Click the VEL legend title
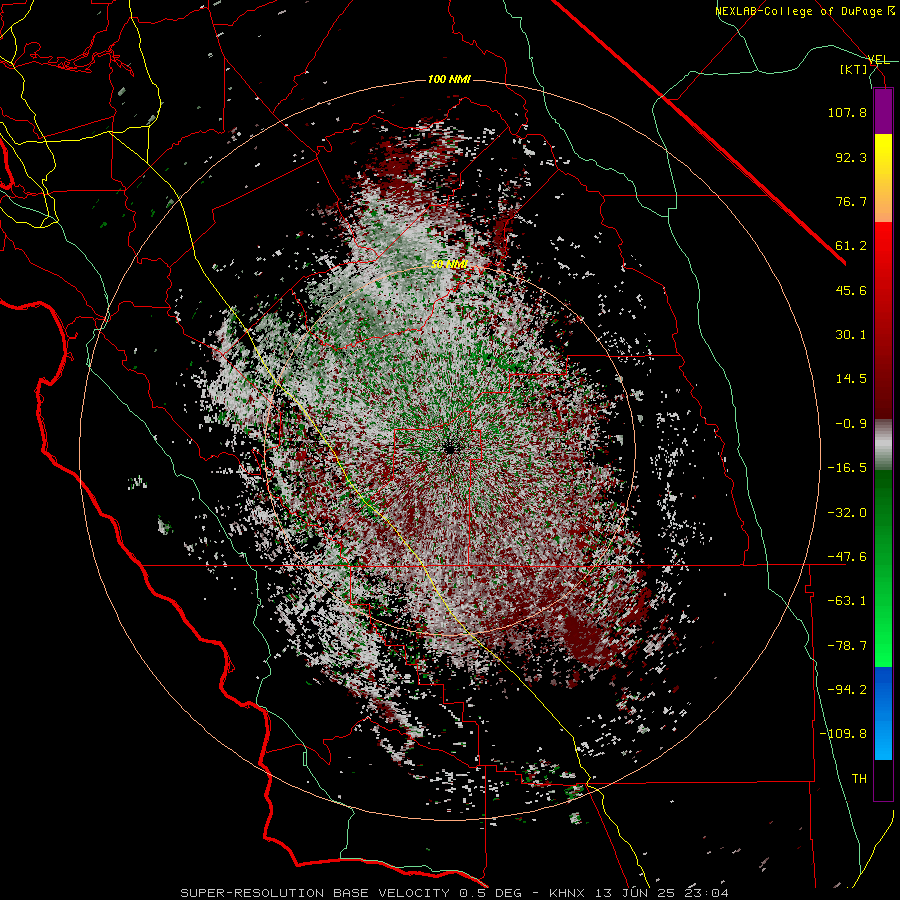 (x=878, y=60)
